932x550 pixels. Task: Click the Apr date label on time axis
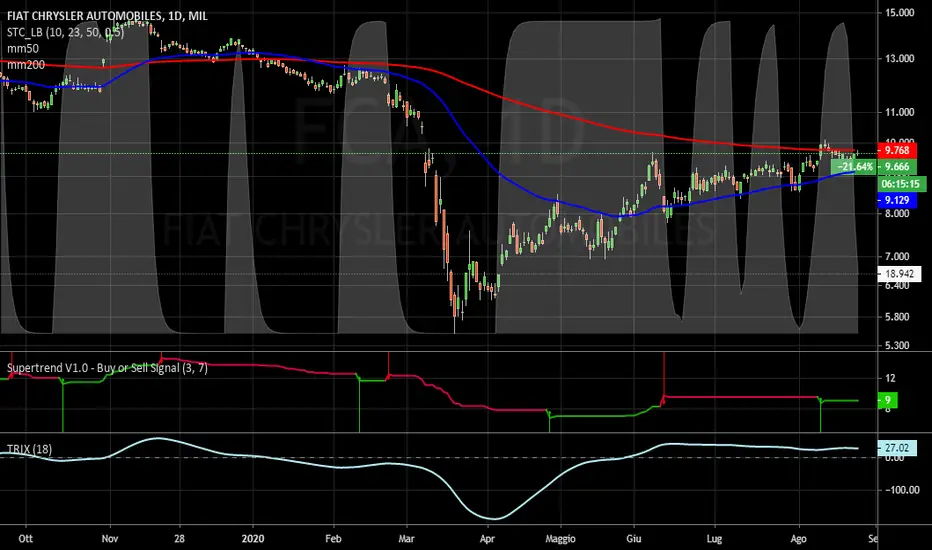click(487, 539)
